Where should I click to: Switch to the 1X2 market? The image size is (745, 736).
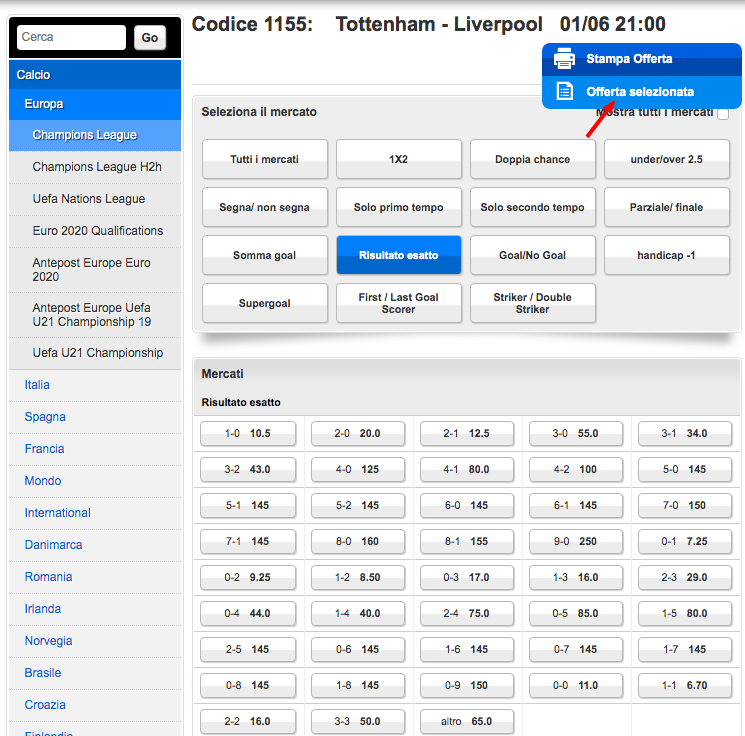click(x=399, y=159)
